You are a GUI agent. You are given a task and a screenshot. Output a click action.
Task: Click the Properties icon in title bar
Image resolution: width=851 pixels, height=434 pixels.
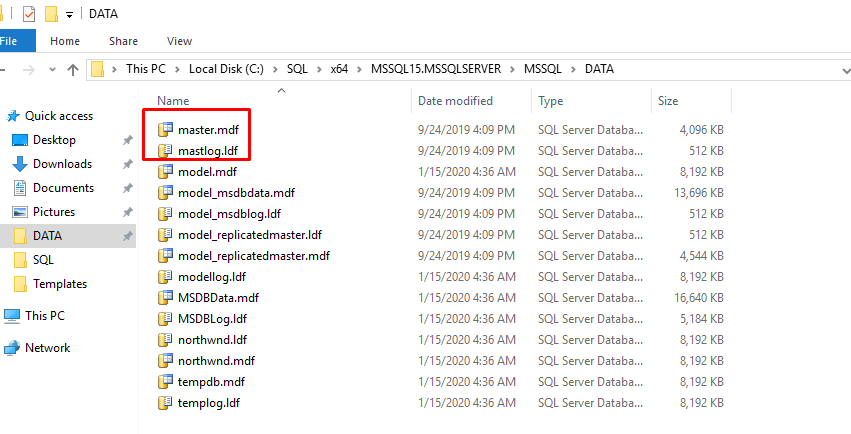tap(28, 14)
